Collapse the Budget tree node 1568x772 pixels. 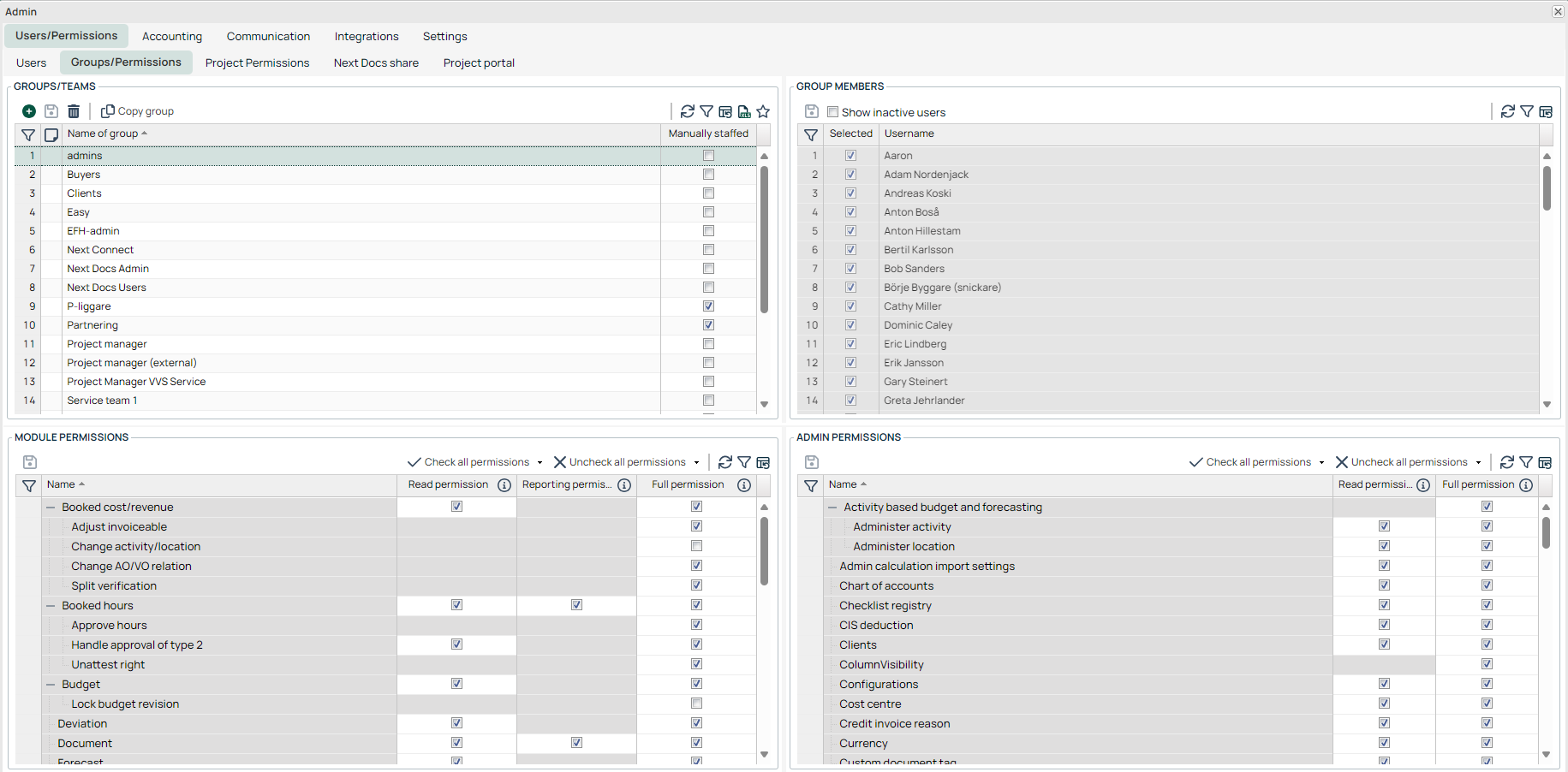pyautogui.click(x=51, y=685)
